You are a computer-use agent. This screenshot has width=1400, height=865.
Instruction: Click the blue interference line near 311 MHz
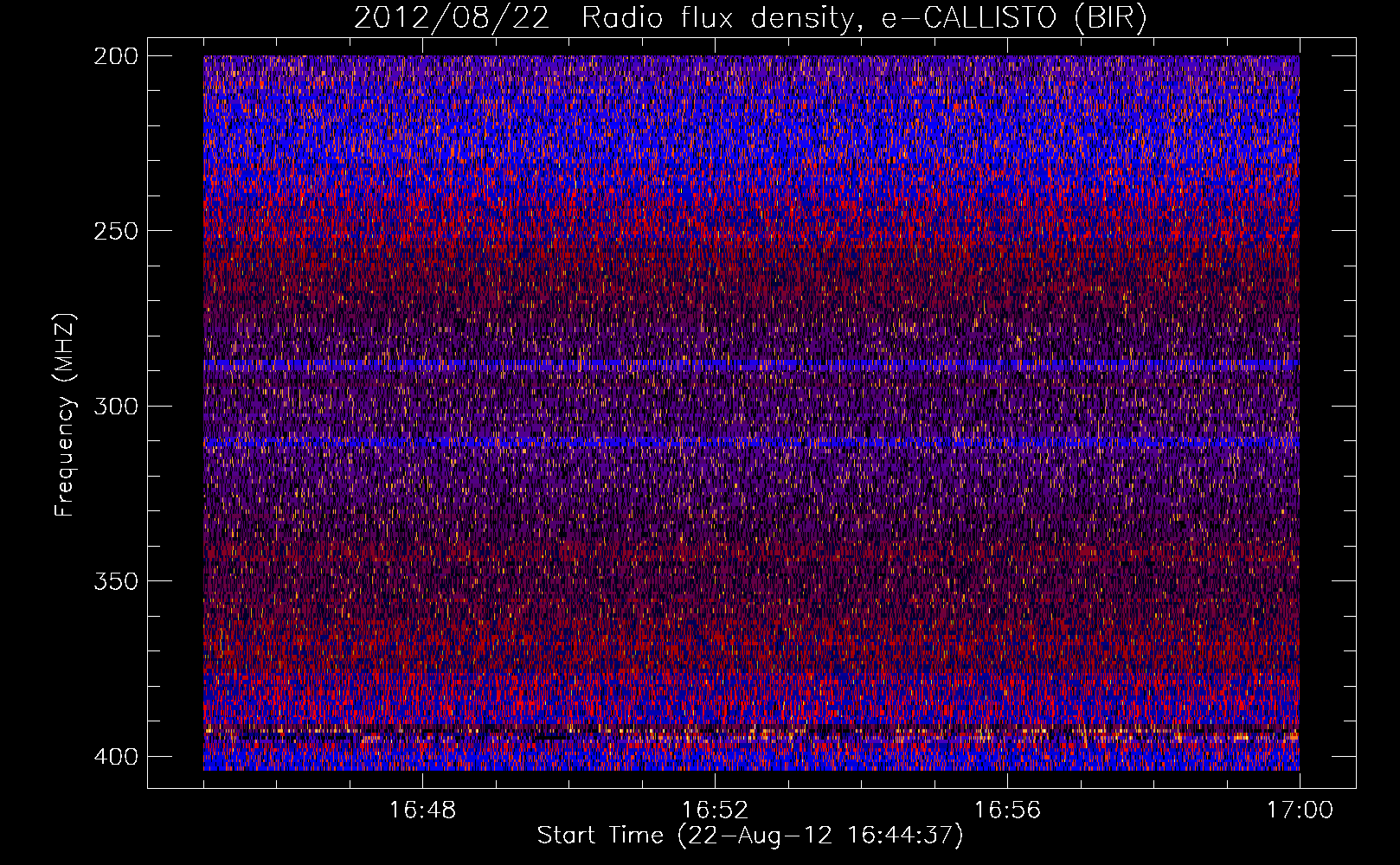click(751, 442)
